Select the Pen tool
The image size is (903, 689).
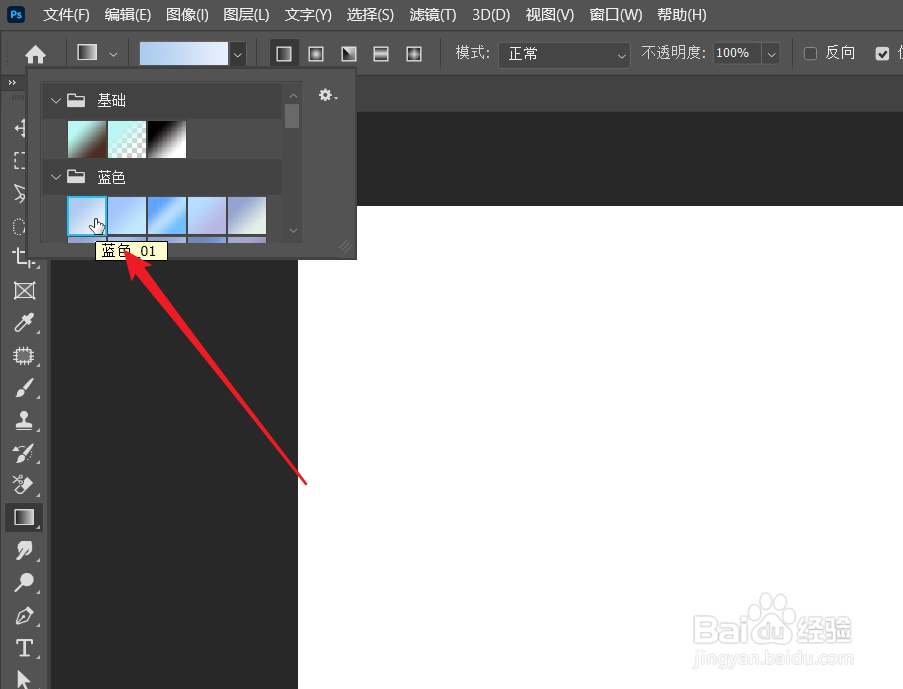click(x=24, y=615)
